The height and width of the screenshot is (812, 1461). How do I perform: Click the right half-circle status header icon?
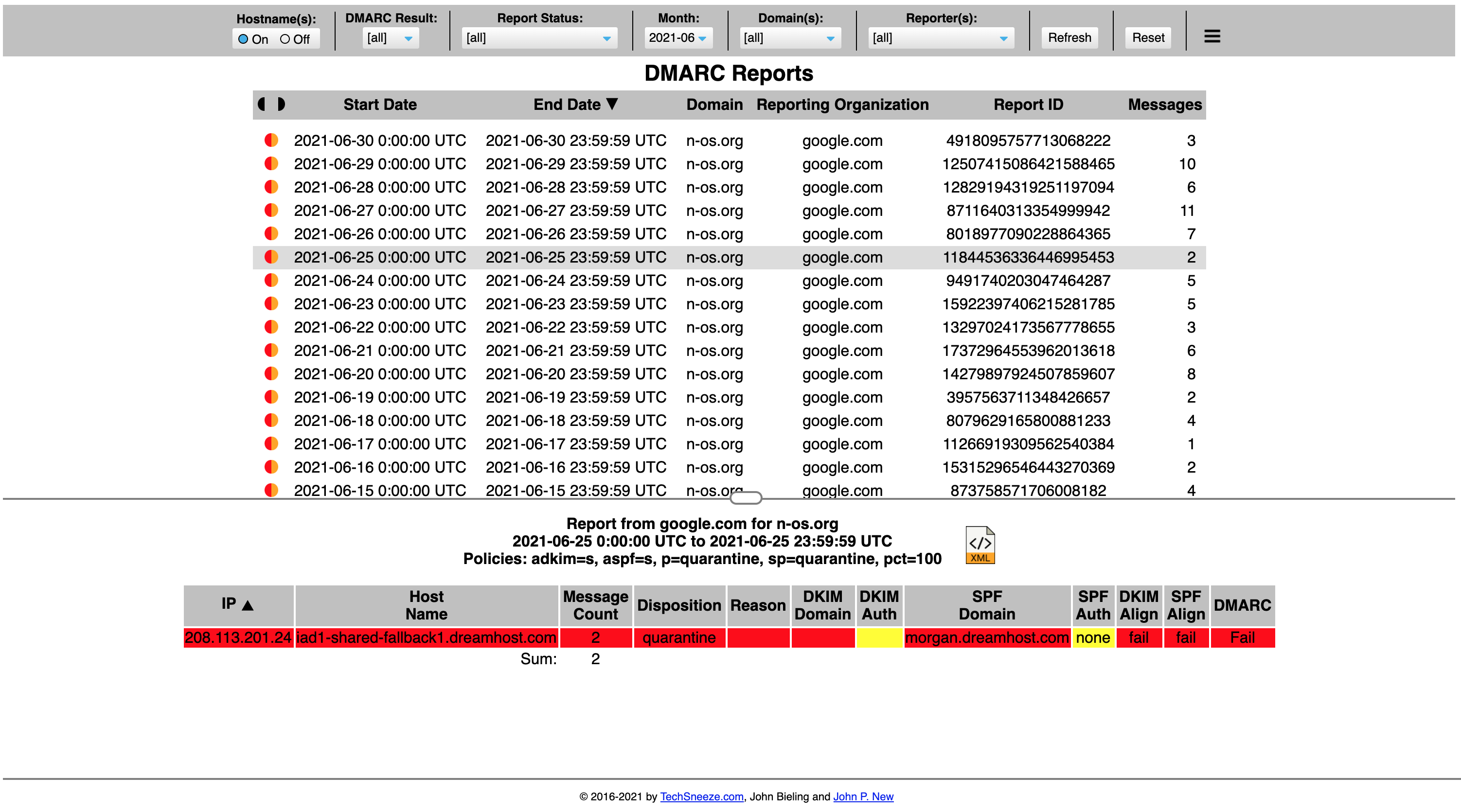281,105
